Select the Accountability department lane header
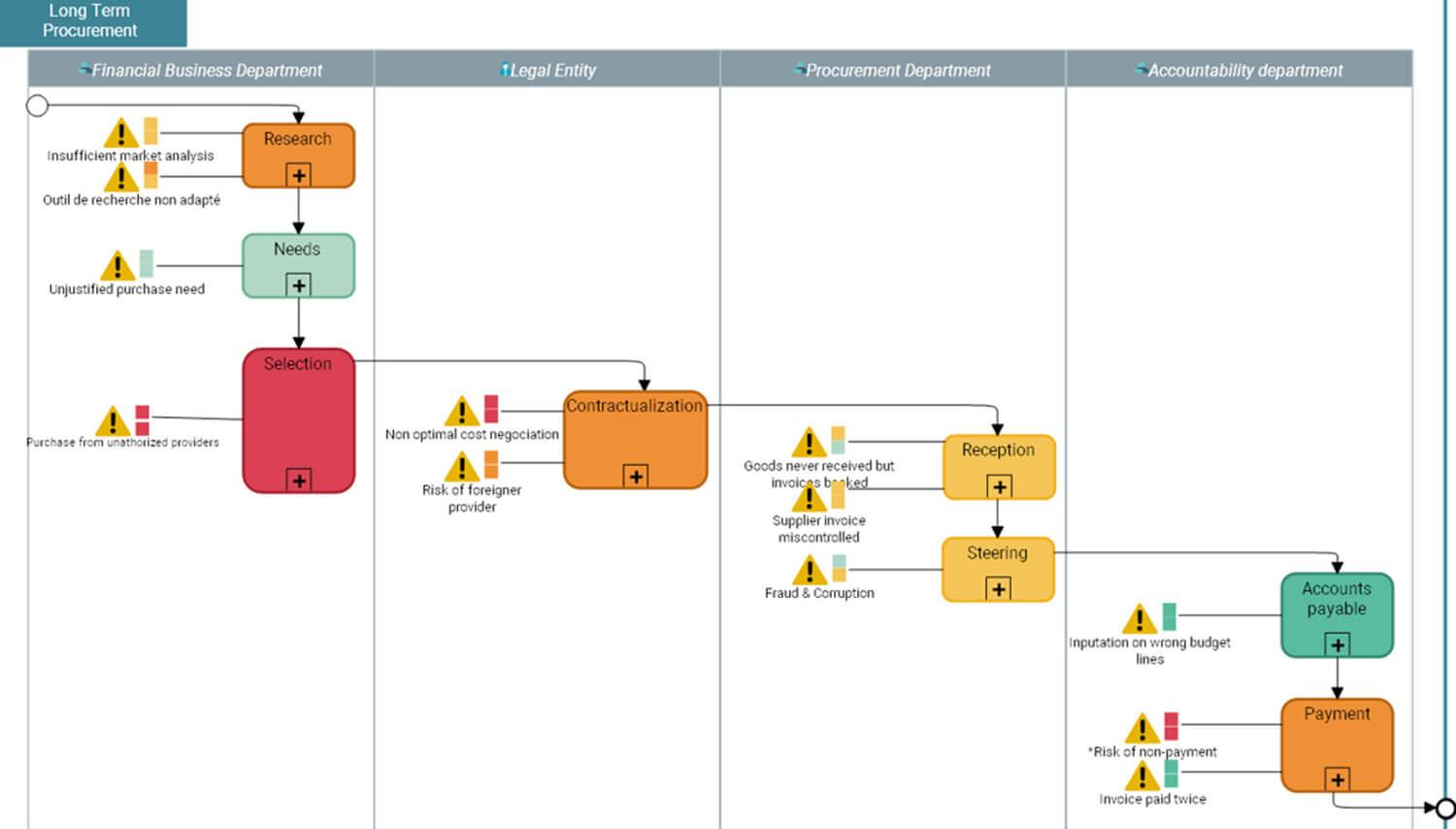Screen dimensions: 1456x829 [1240, 70]
